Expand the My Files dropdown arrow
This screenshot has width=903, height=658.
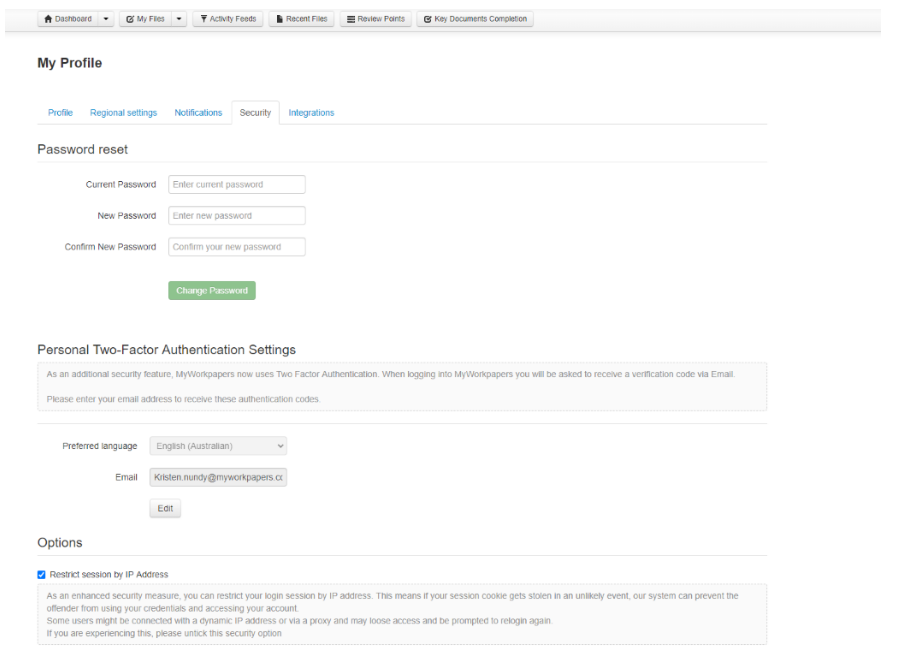tap(179, 19)
